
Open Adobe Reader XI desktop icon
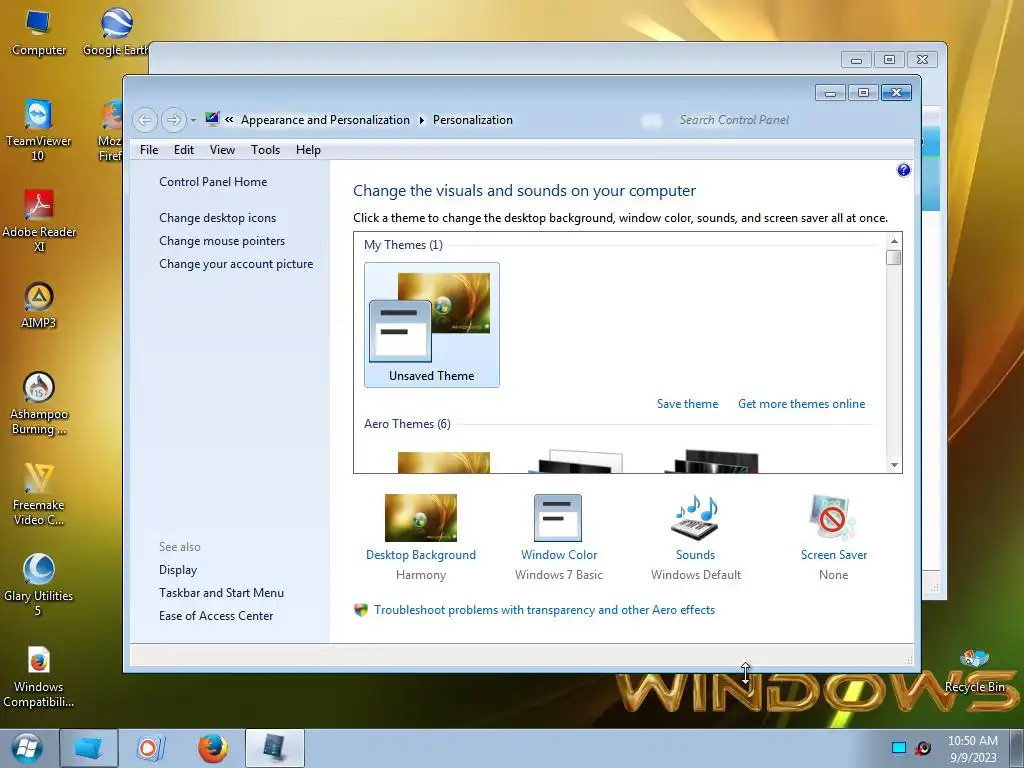(x=39, y=221)
